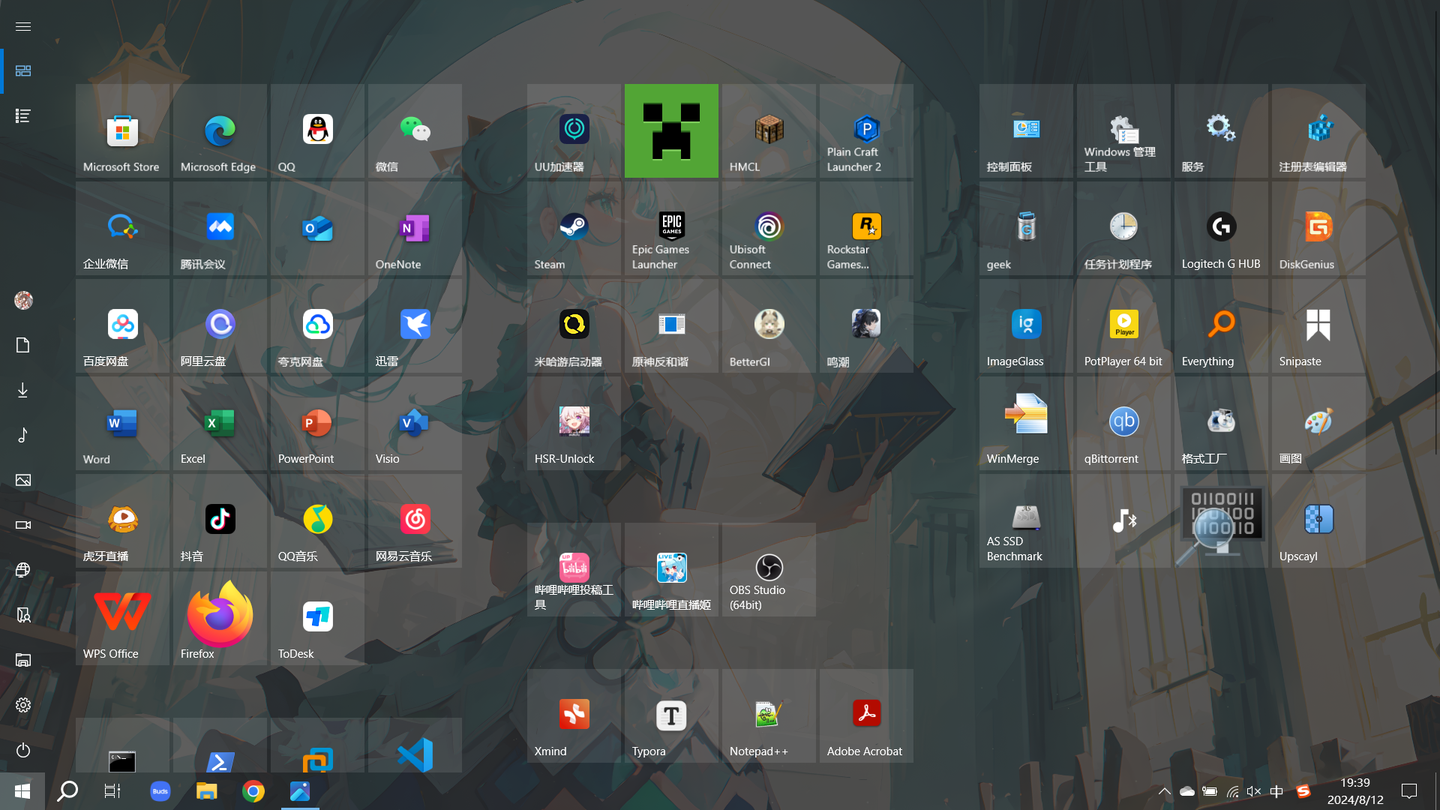The height and width of the screenshot is (810, 1440).
Task: Launch the green Minecraft creeper tile
Action: click(671, 131)
